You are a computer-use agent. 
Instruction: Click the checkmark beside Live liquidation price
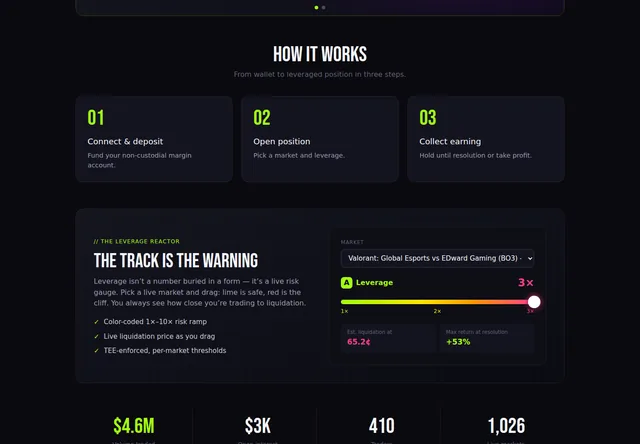96,337
